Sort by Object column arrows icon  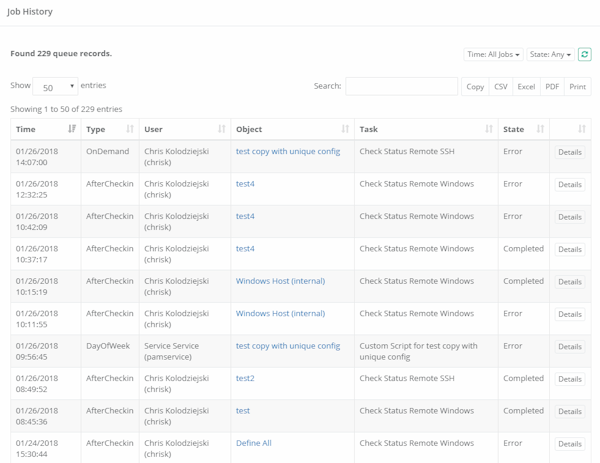coord(345,129)
